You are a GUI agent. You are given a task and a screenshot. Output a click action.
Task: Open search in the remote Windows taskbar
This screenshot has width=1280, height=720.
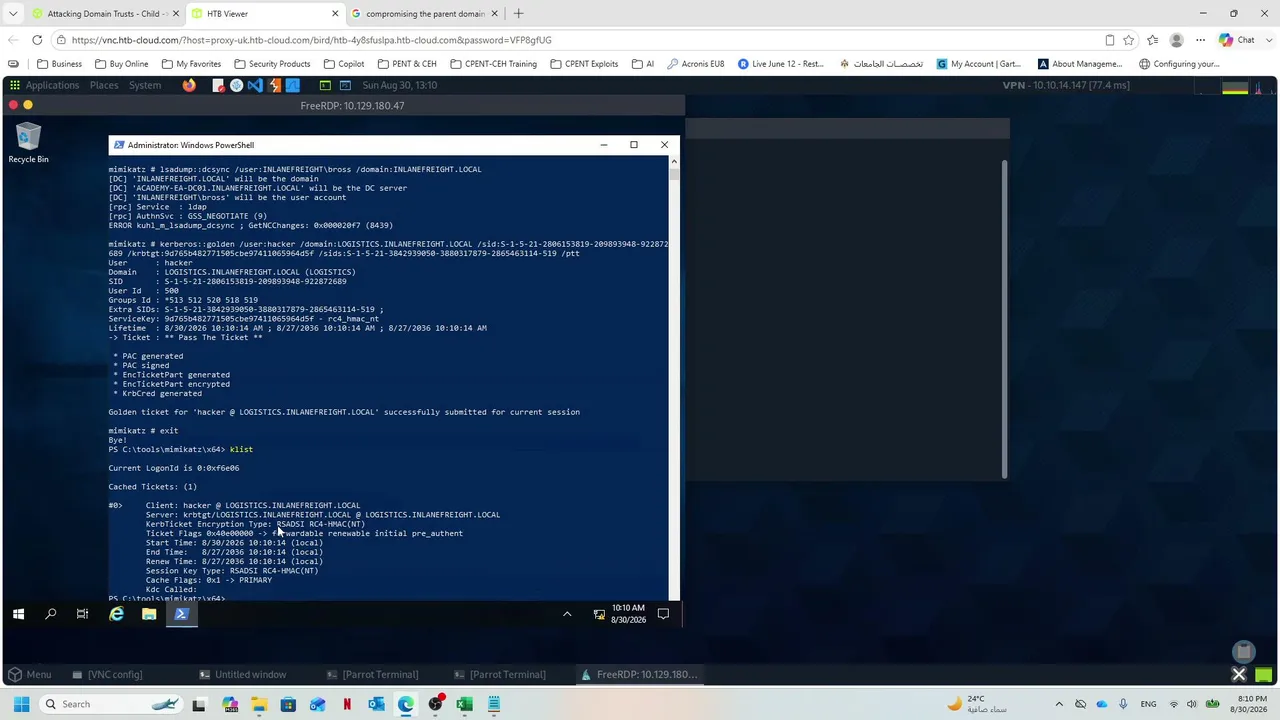tap(51, 614)
